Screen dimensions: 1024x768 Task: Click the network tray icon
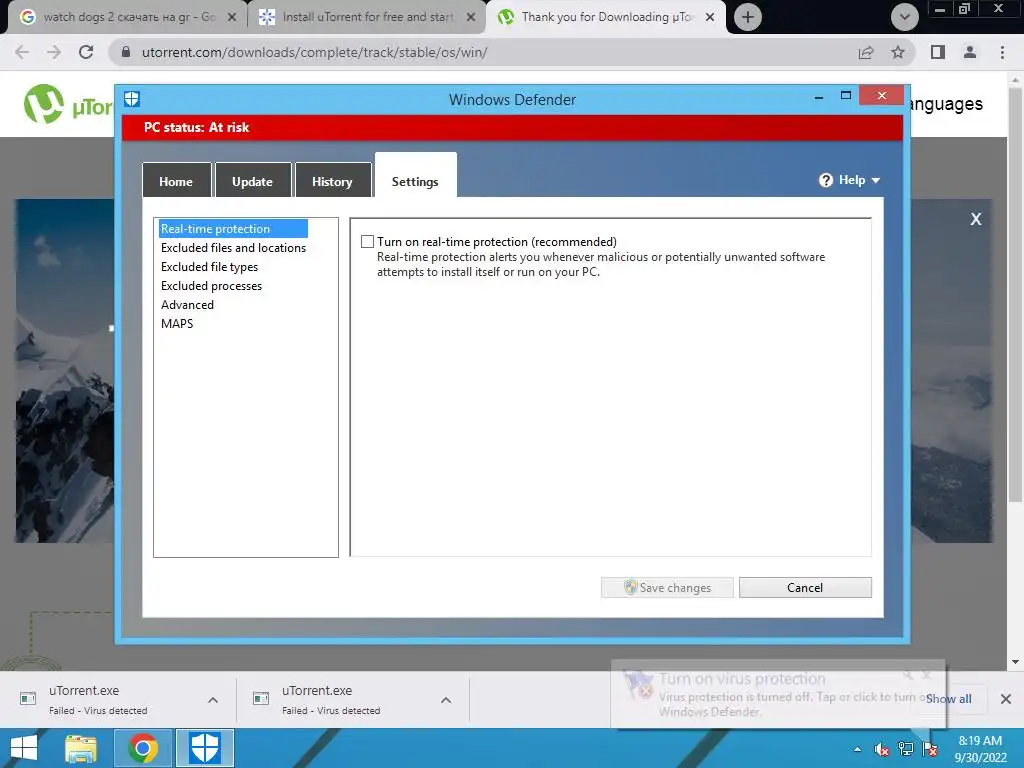click(x=906, y=749)
